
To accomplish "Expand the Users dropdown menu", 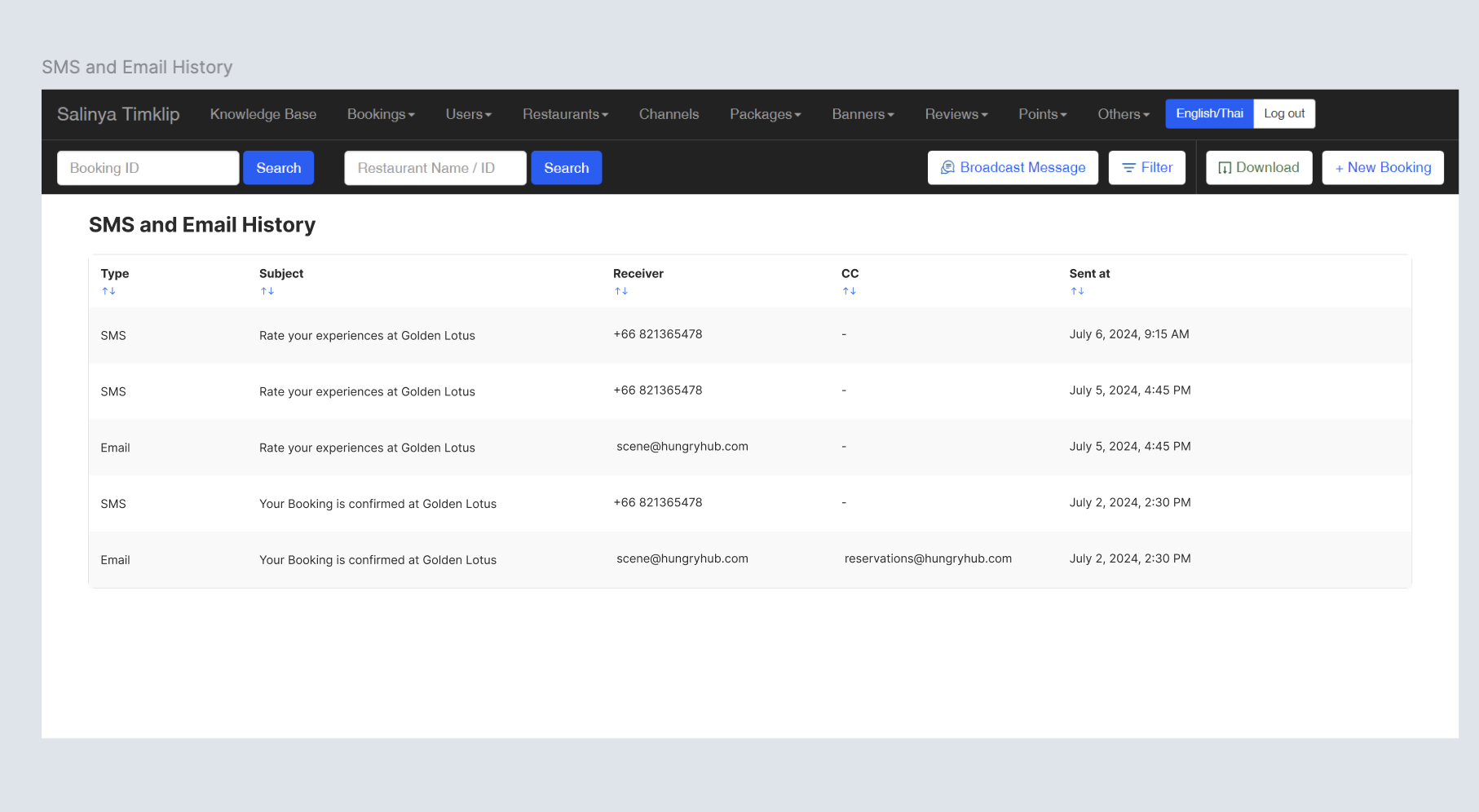I will 468,114.
